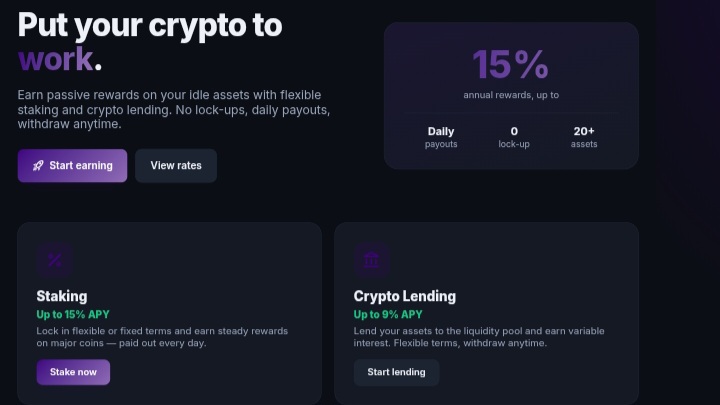Click the bank icon on Crypto Lending card
720x405 pixels.
(371, 260)
